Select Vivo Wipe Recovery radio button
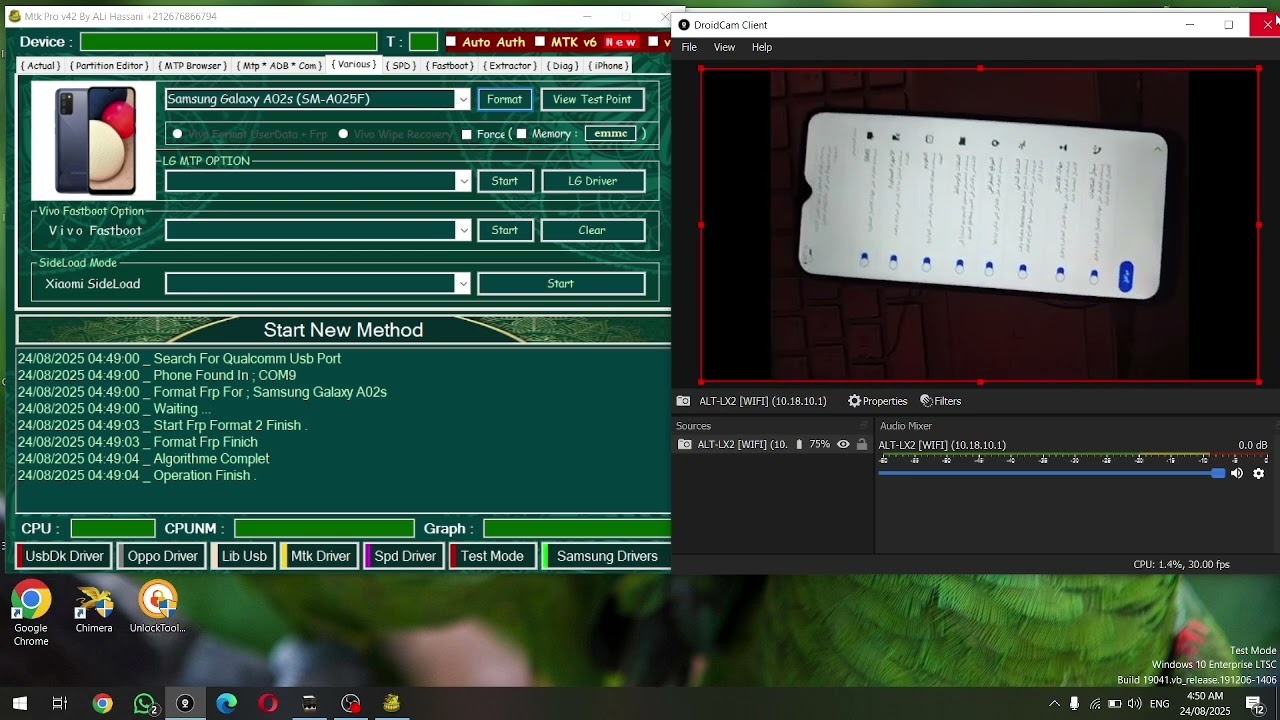1280x720 pixels. (343, 134)
